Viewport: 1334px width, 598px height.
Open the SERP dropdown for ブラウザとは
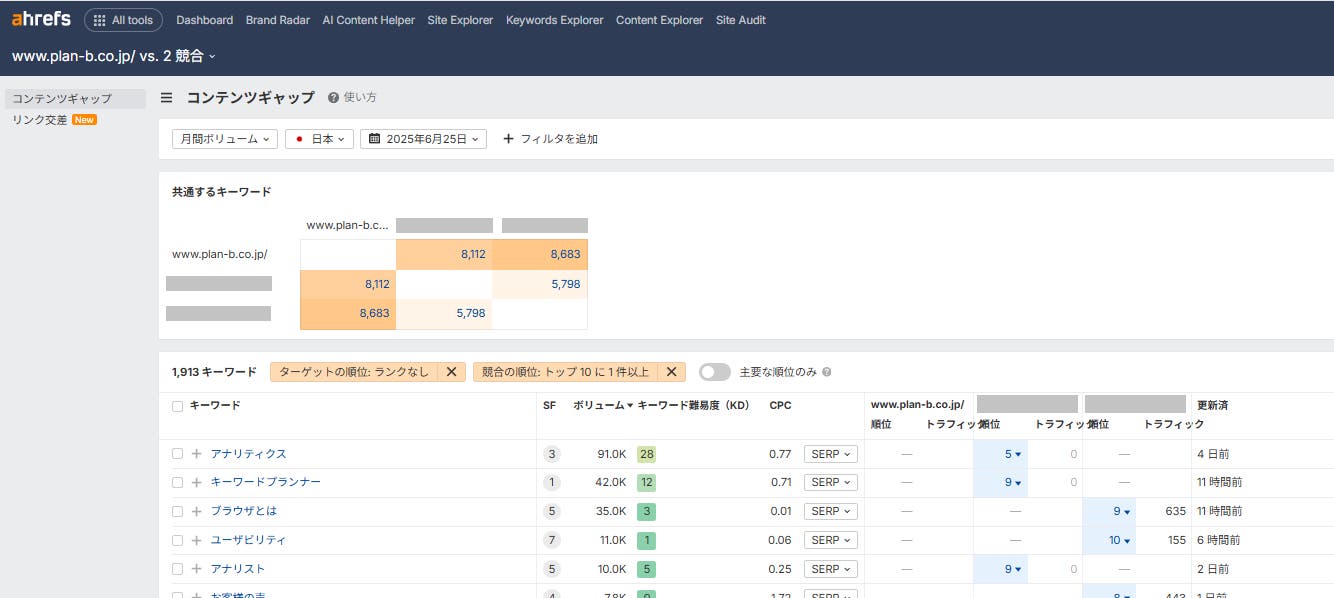830,511
